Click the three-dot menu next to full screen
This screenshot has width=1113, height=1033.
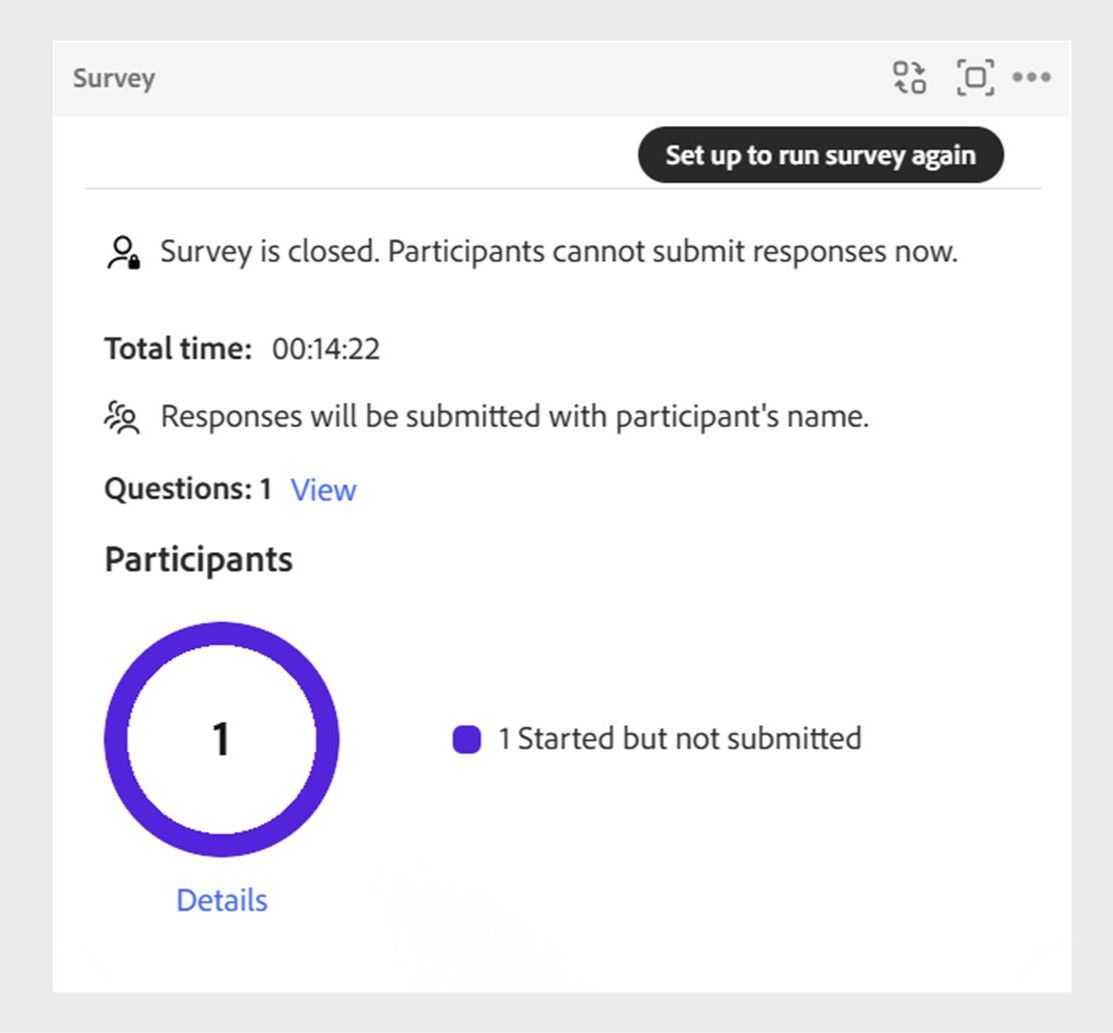1032,77
